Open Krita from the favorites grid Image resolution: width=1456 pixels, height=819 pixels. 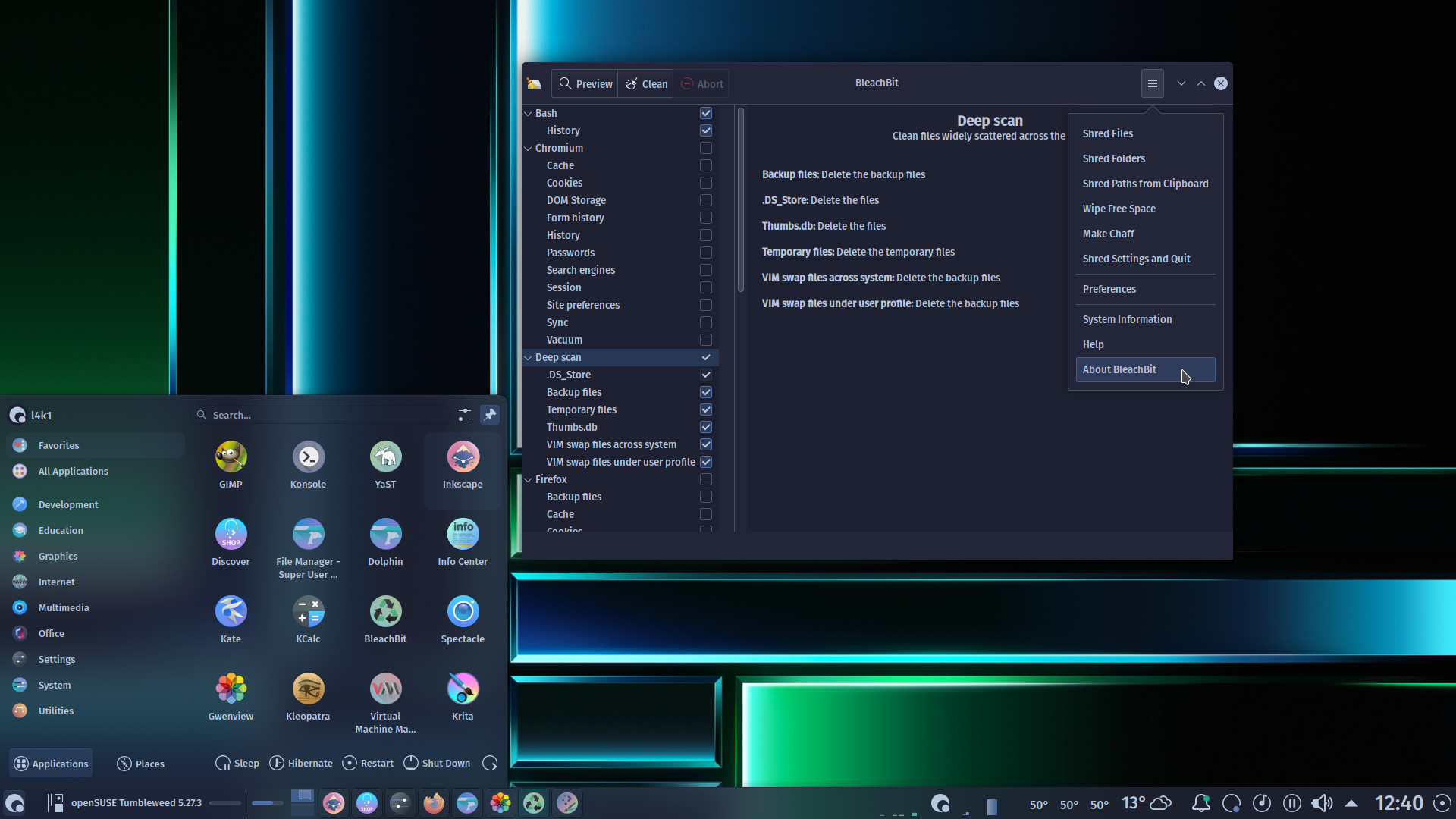click(463, 698)
